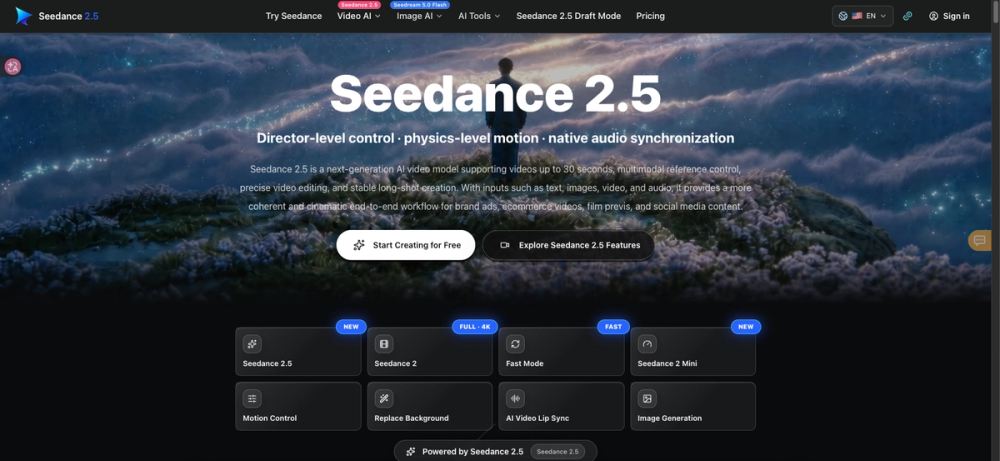Screen dimensions: 1000x461
Task: Click the waveform icon in AI Video Lip Sync card
Action: click(x=515, y=399)
